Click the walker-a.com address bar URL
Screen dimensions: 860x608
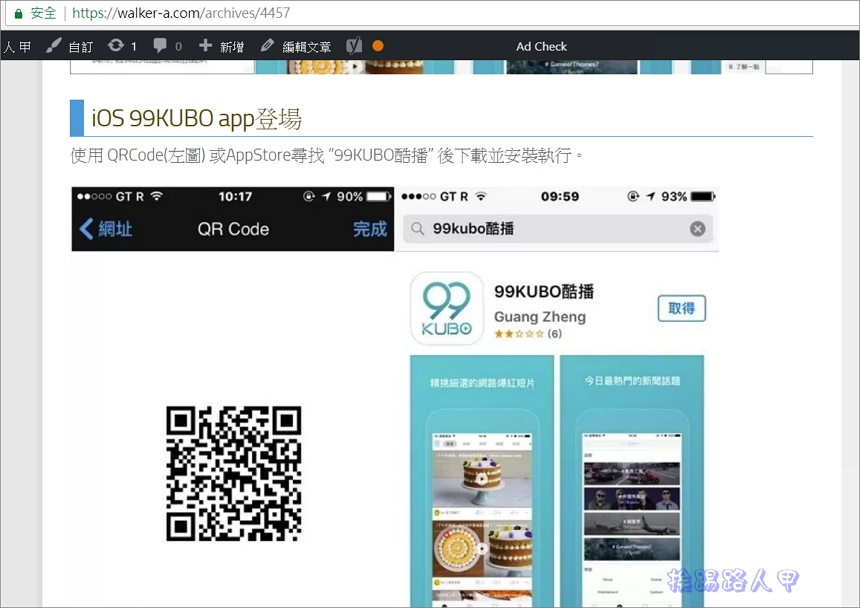click(181, 13)
